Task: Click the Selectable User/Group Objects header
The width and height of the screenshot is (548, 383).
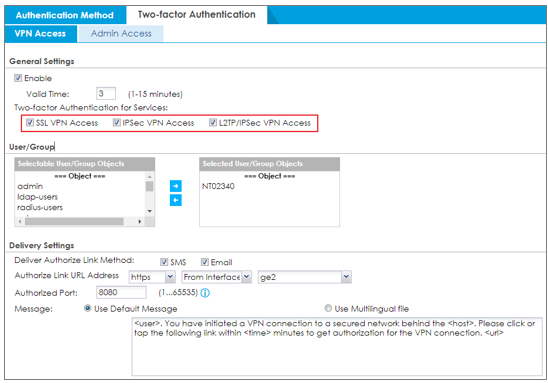Action: coord(85,164)
